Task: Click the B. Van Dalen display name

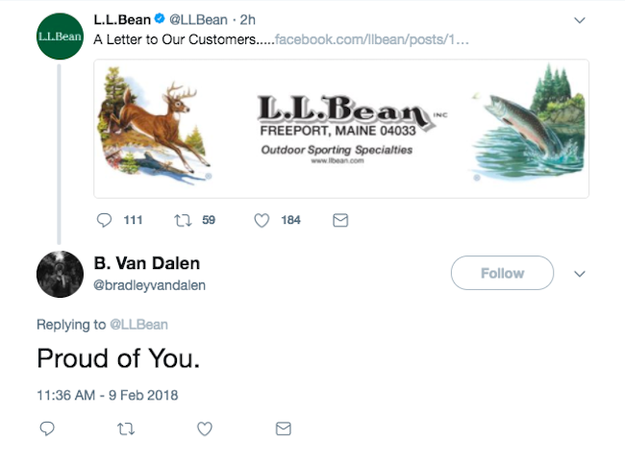Action: click(146, 264)
